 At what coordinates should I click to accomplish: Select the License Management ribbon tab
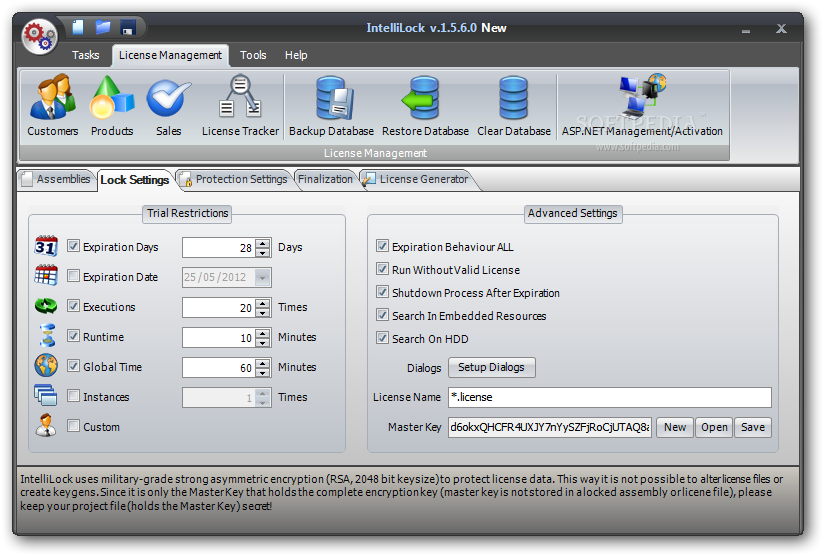(170, 55)
